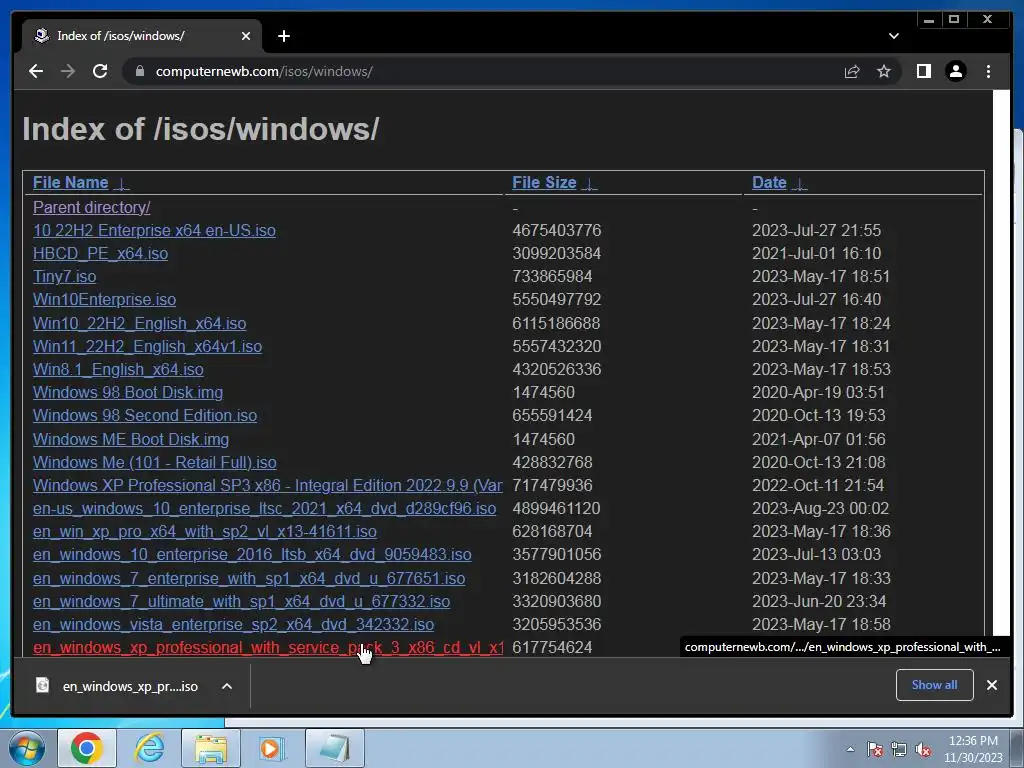Click en_windows_7_ultimate_with_sp1 iso link
The width and height of the screenshot is (1024, 768).
(x=241, y=601)
